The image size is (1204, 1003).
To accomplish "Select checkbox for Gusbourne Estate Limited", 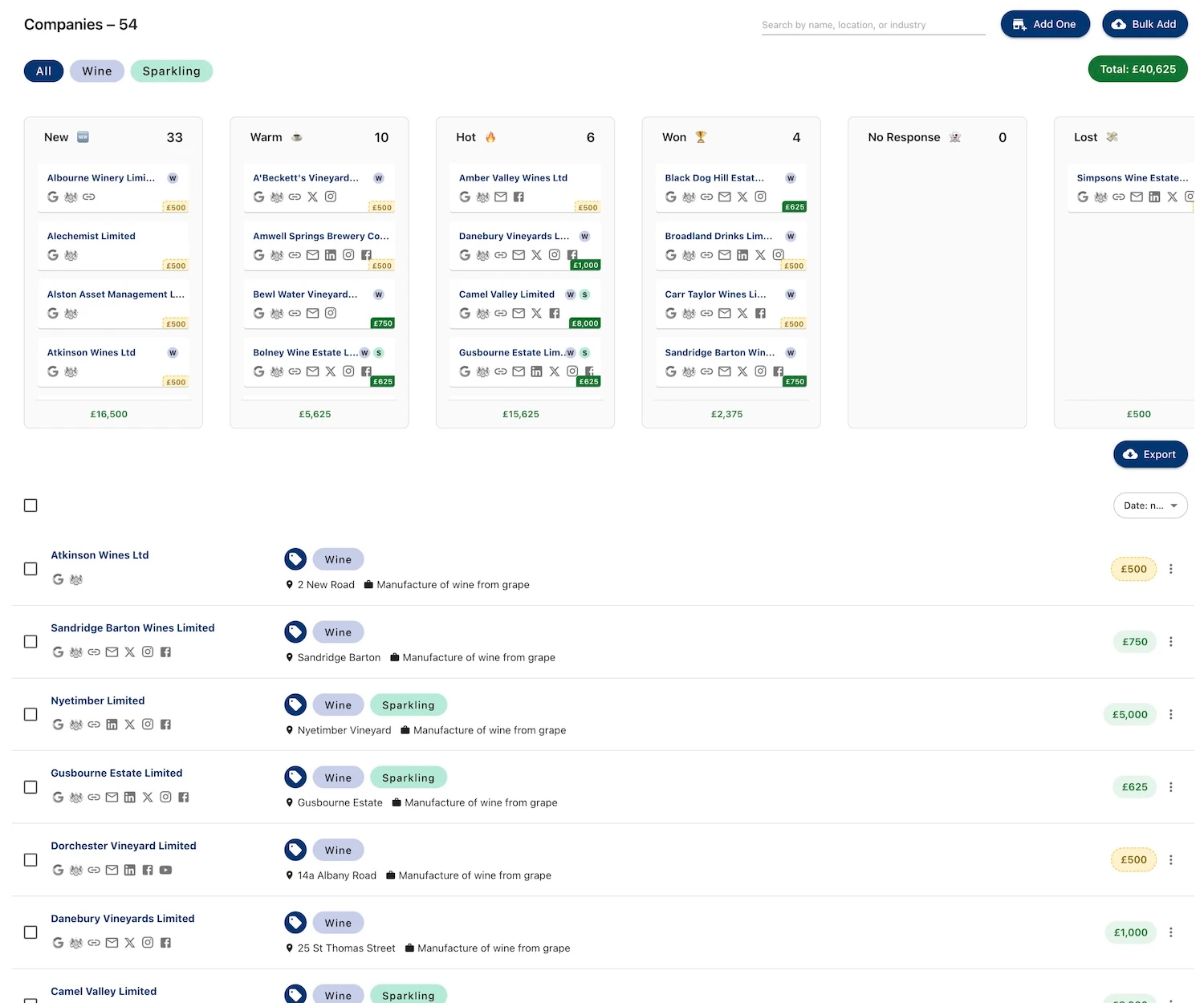I will (31, 787).
